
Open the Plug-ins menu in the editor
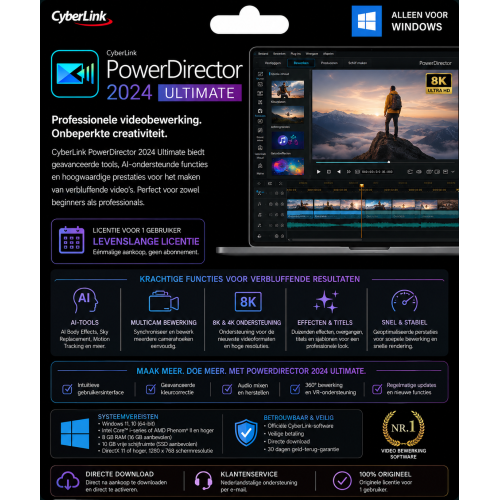[295, 54]
